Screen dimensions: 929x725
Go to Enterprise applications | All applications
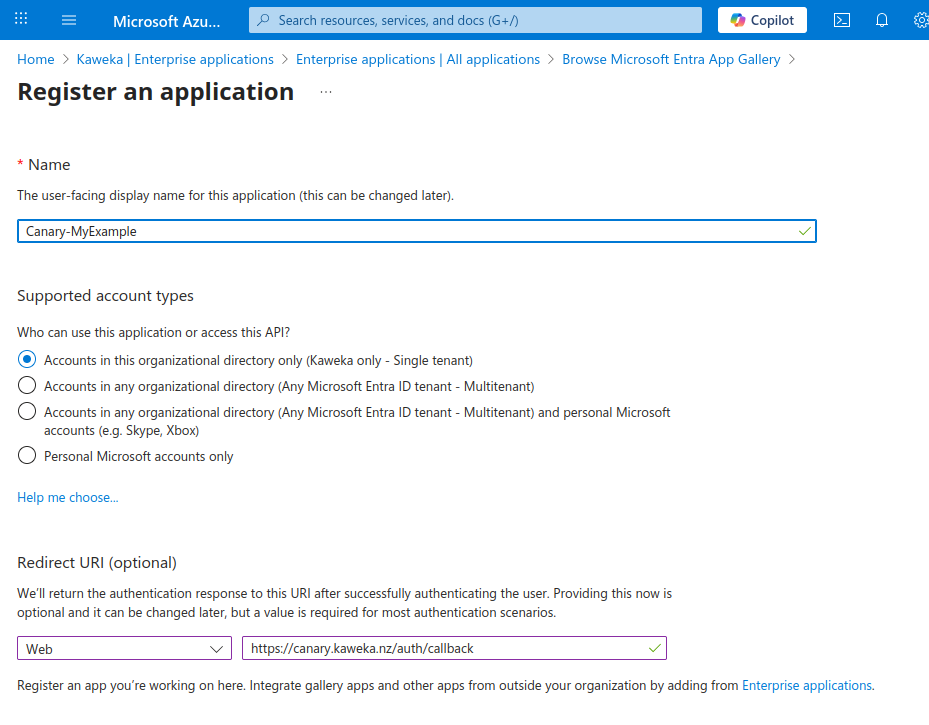[417, 59]
